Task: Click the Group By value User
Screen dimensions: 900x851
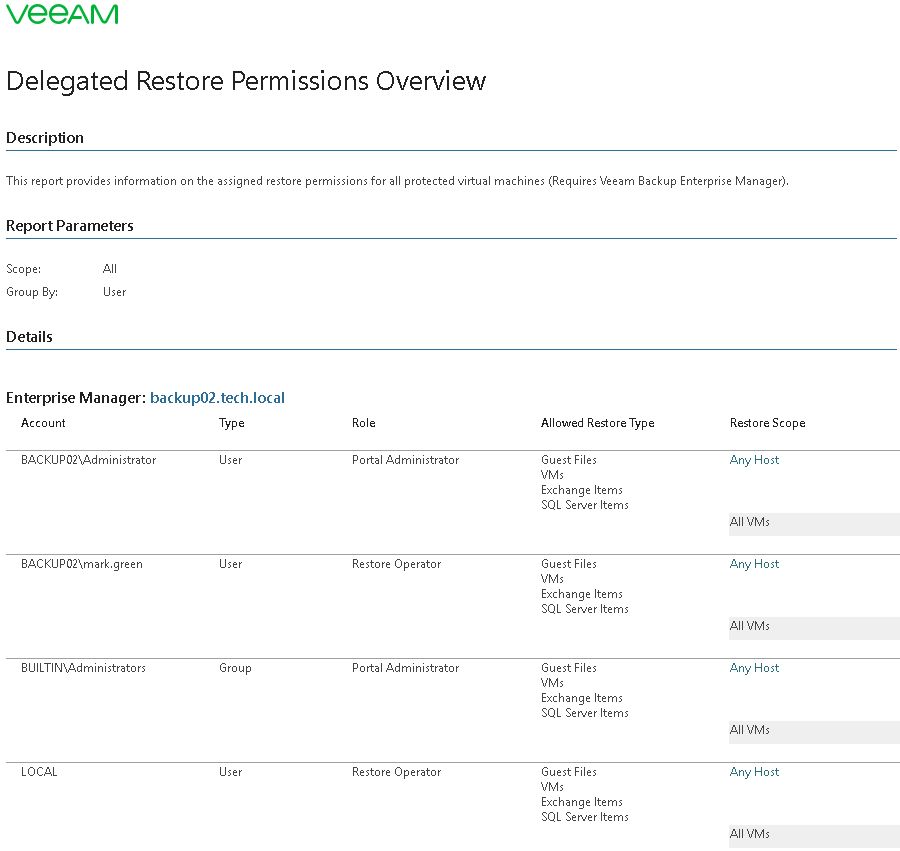Action: point(114,292)
